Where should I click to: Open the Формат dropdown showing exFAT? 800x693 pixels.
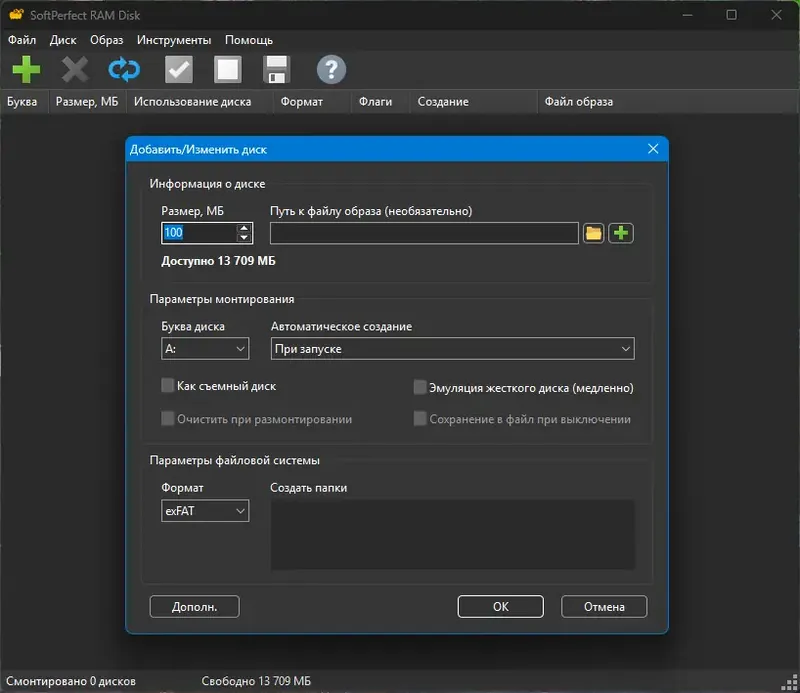tap(205, 510)
